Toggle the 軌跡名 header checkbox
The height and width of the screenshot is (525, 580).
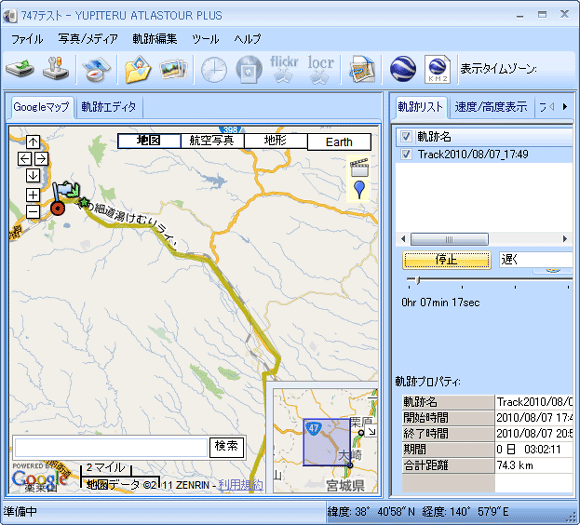click(406, 137)
